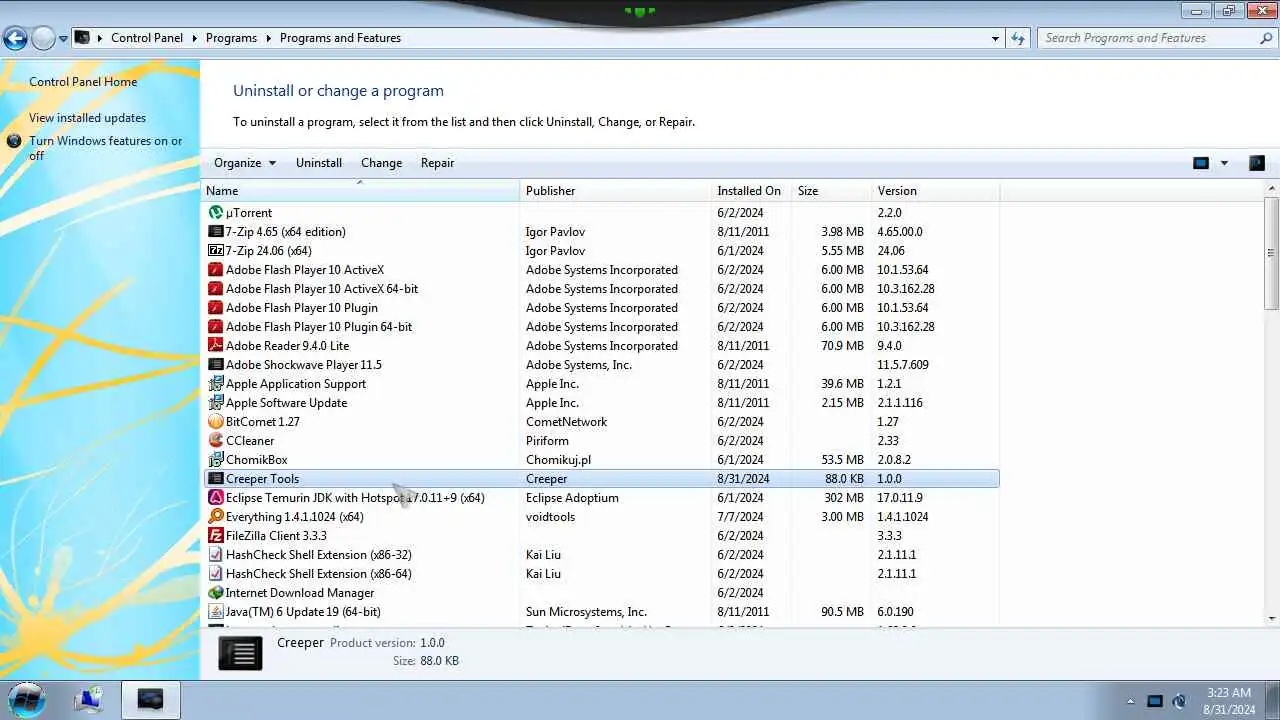Sort the list by Size column
The image size is (1280, 720).
point(831,190)
